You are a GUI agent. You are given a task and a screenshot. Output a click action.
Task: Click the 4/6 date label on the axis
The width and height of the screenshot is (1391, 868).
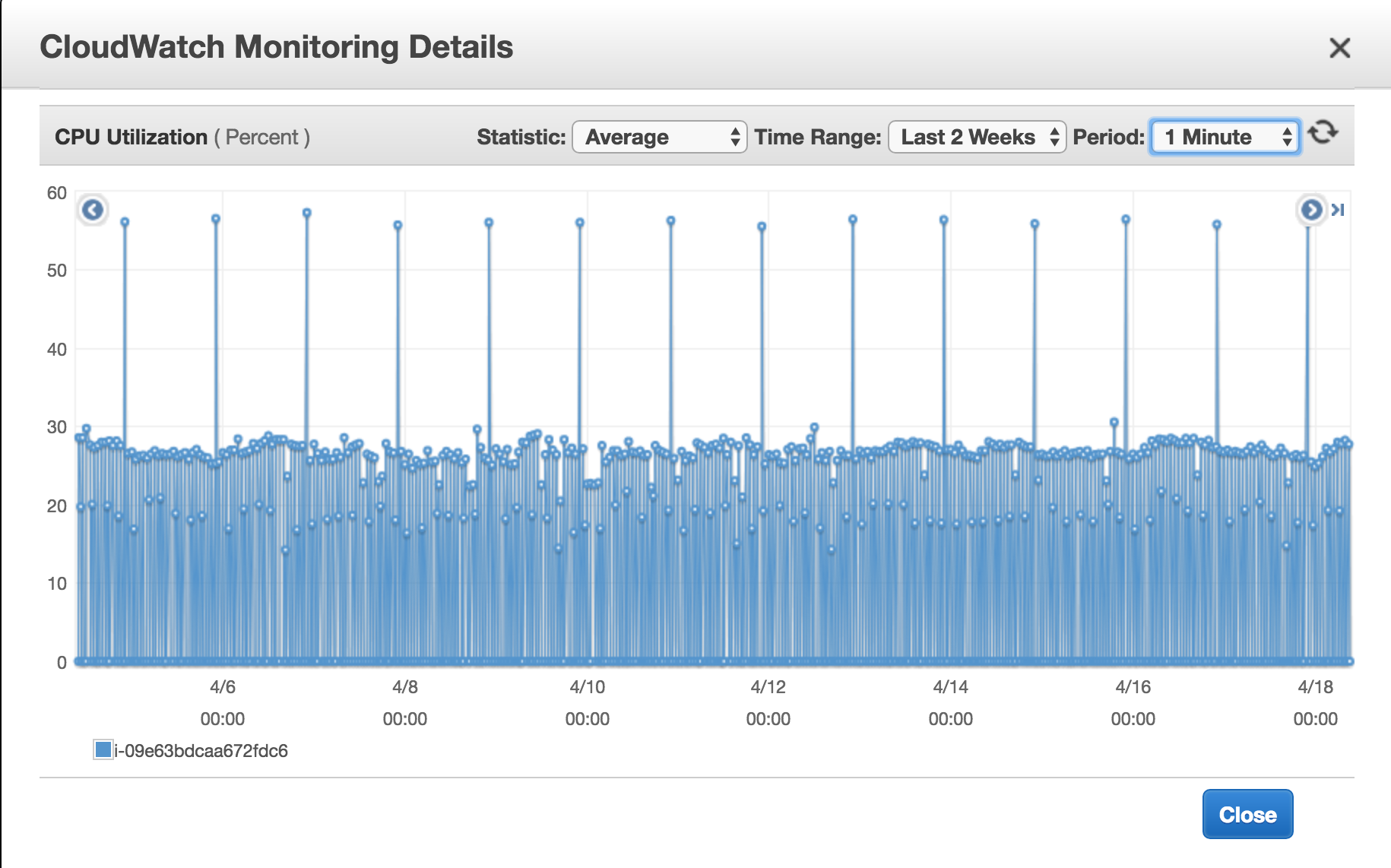(x=223, y=687)
